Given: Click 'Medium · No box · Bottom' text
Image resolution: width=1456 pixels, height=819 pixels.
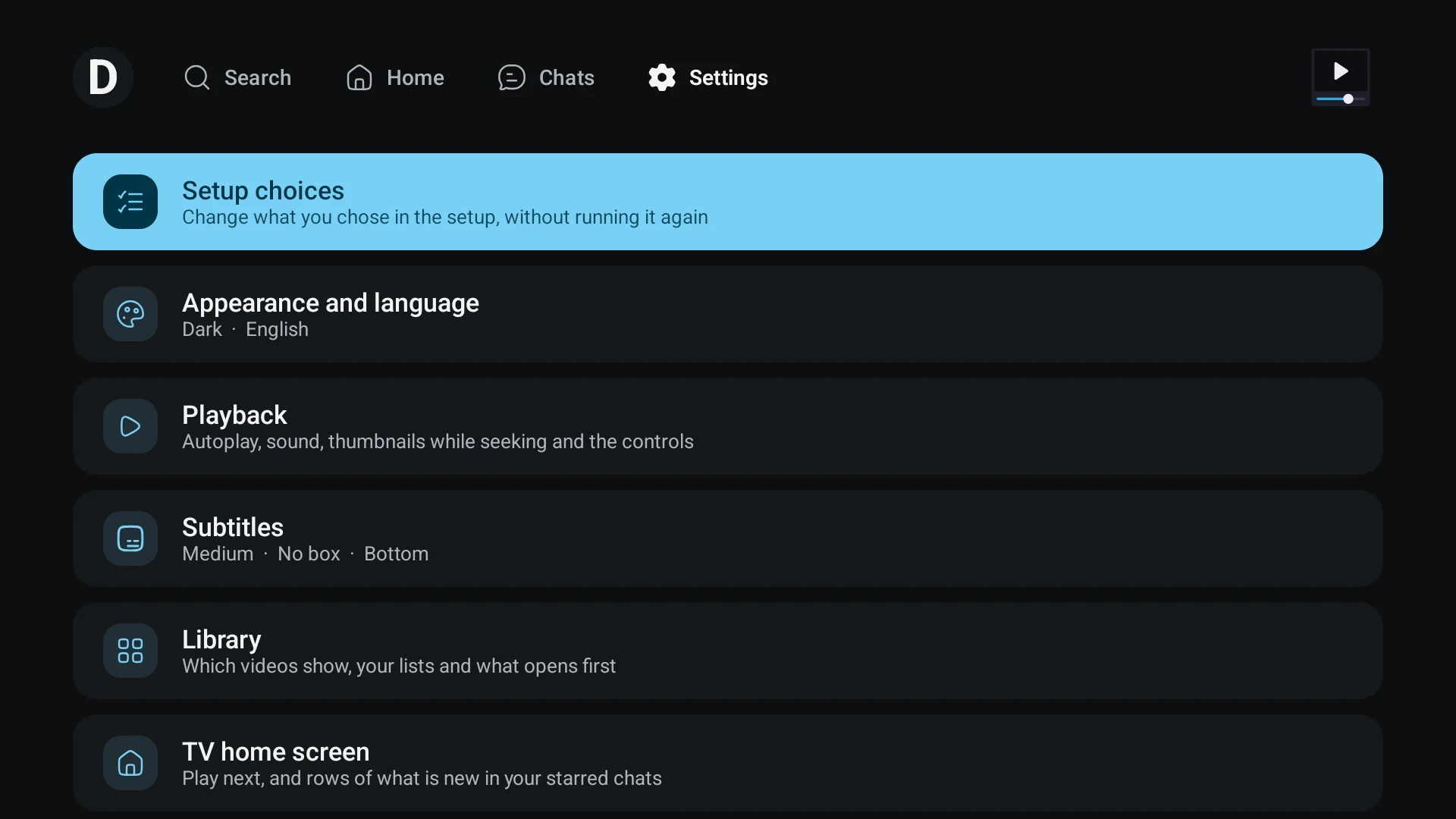Looking at the screenshot, I should point(305,554).
